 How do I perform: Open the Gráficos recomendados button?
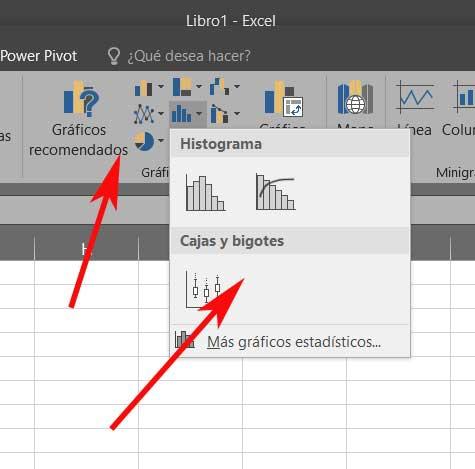point(79,118)
